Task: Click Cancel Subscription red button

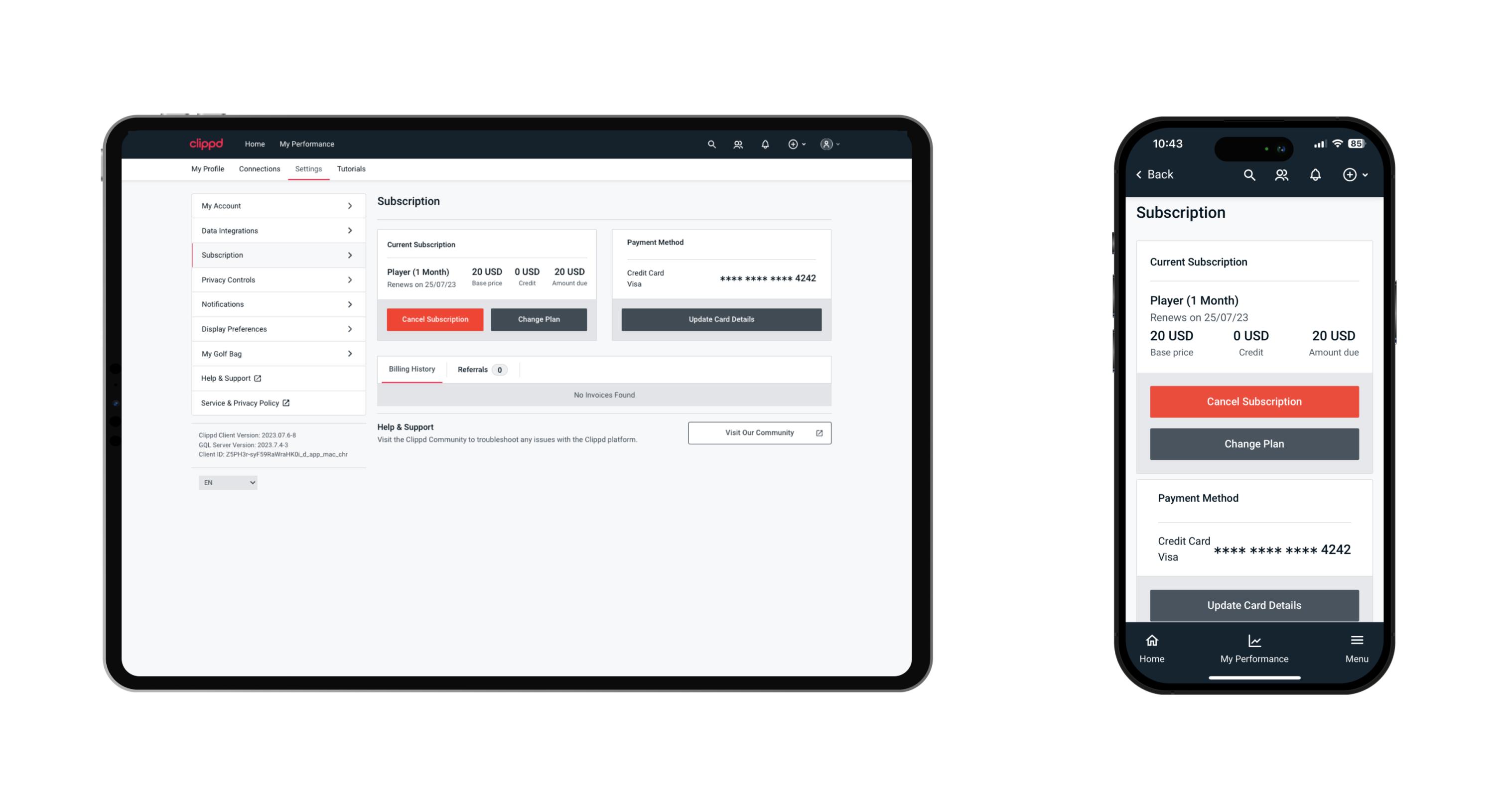Action: [x=434, y=318]
